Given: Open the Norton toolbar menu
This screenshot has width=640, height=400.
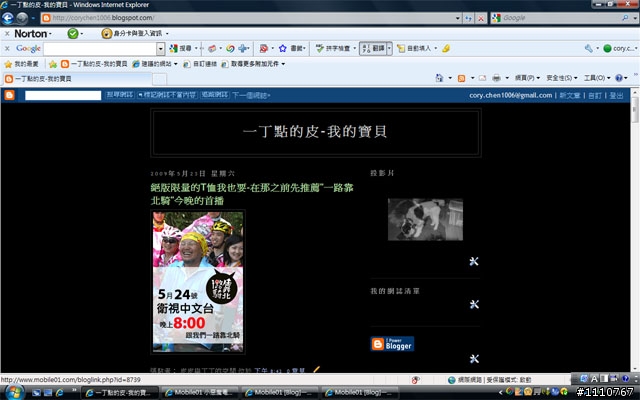Looking at the screenshot, I should click(33, 33).
